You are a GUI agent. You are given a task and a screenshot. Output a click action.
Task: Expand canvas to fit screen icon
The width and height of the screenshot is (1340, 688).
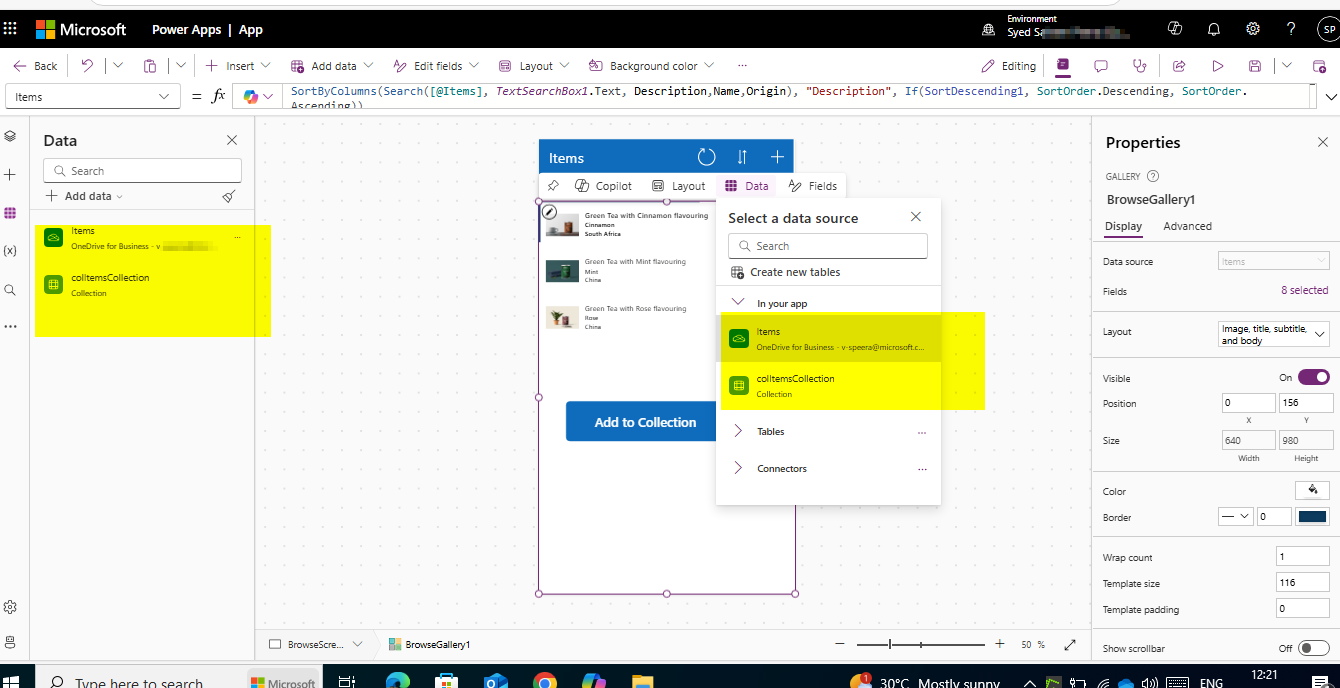(1069, 645)
